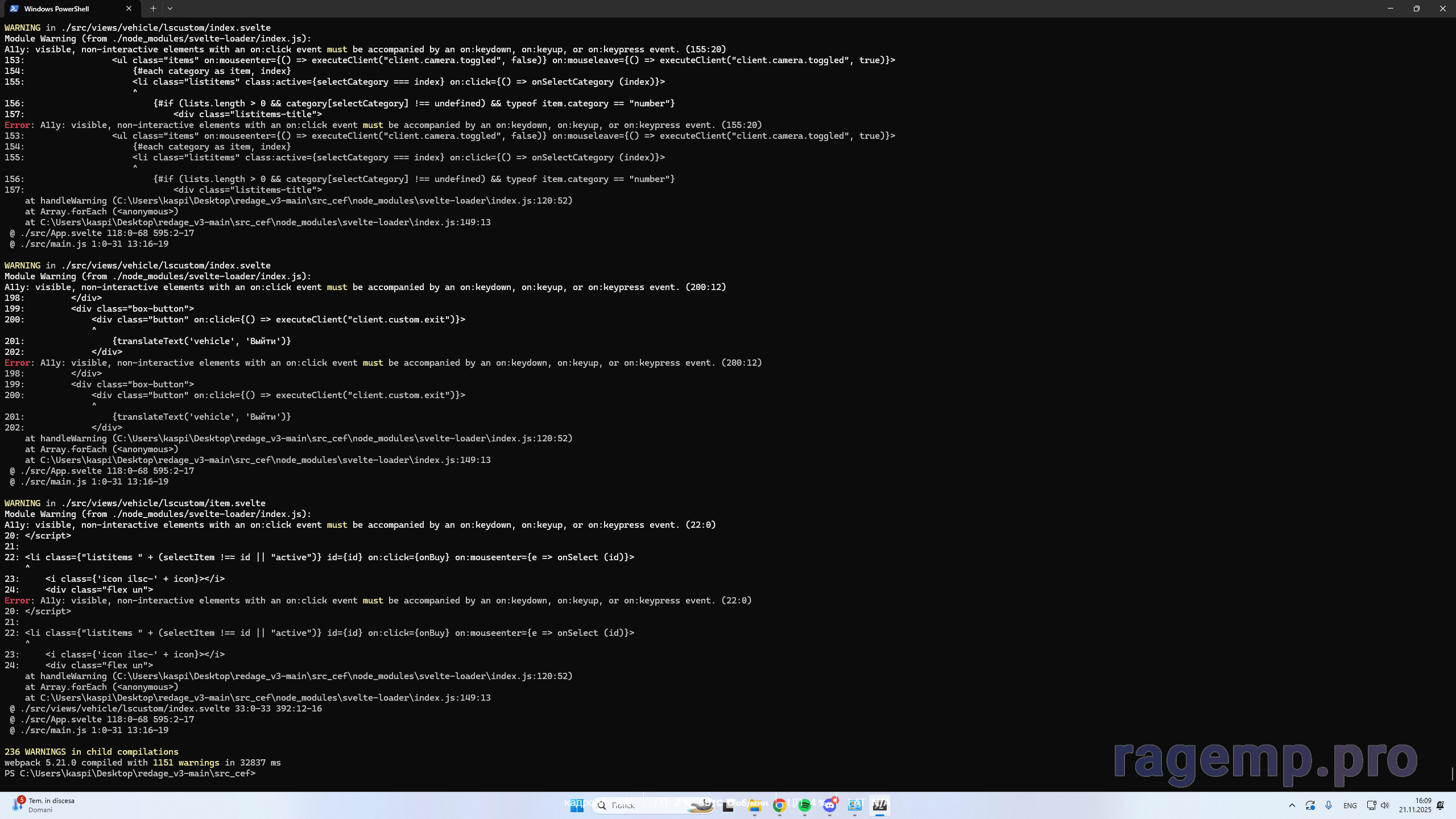The height and width of the screenshot is (819, 1456).
Task: Open the Windows Start menu
Action: pyautogui.click(x=577, y=805)
